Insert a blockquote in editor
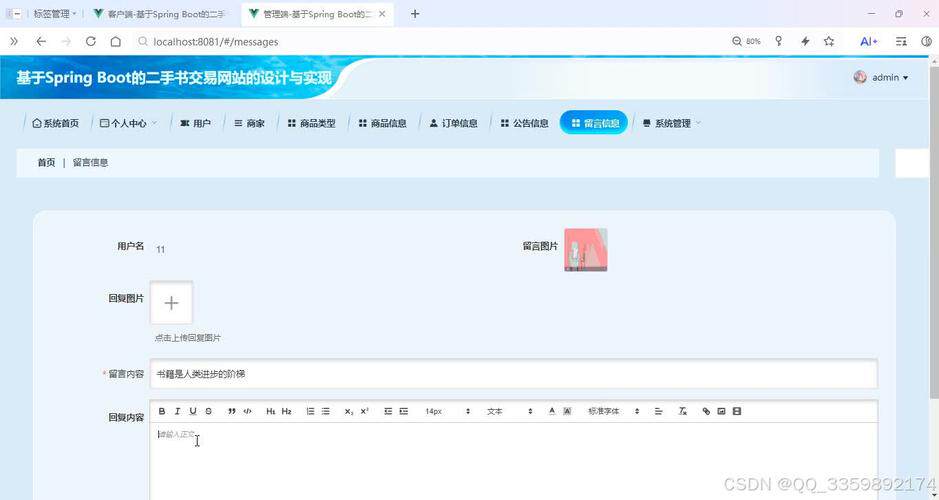 point(232,411)
